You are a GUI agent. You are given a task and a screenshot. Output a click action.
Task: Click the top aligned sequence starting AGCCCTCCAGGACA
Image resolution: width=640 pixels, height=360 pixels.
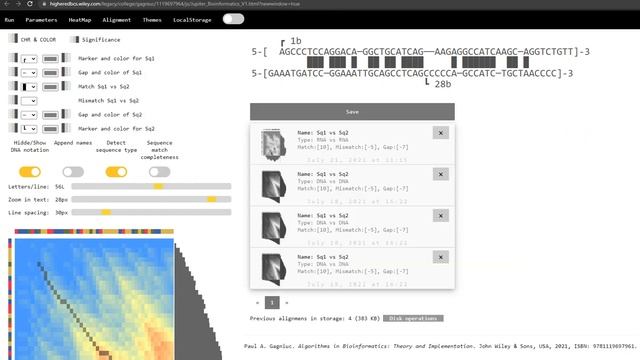coord(420,52)
